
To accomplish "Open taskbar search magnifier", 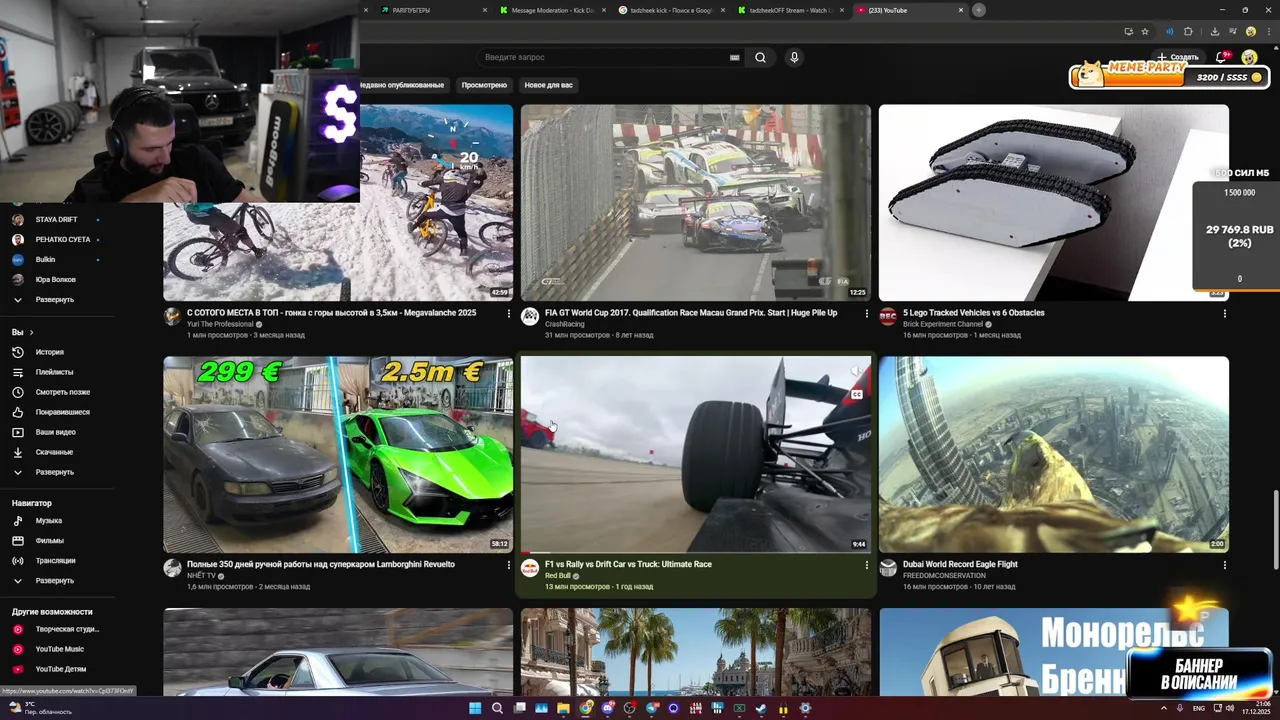I will 497,708.
